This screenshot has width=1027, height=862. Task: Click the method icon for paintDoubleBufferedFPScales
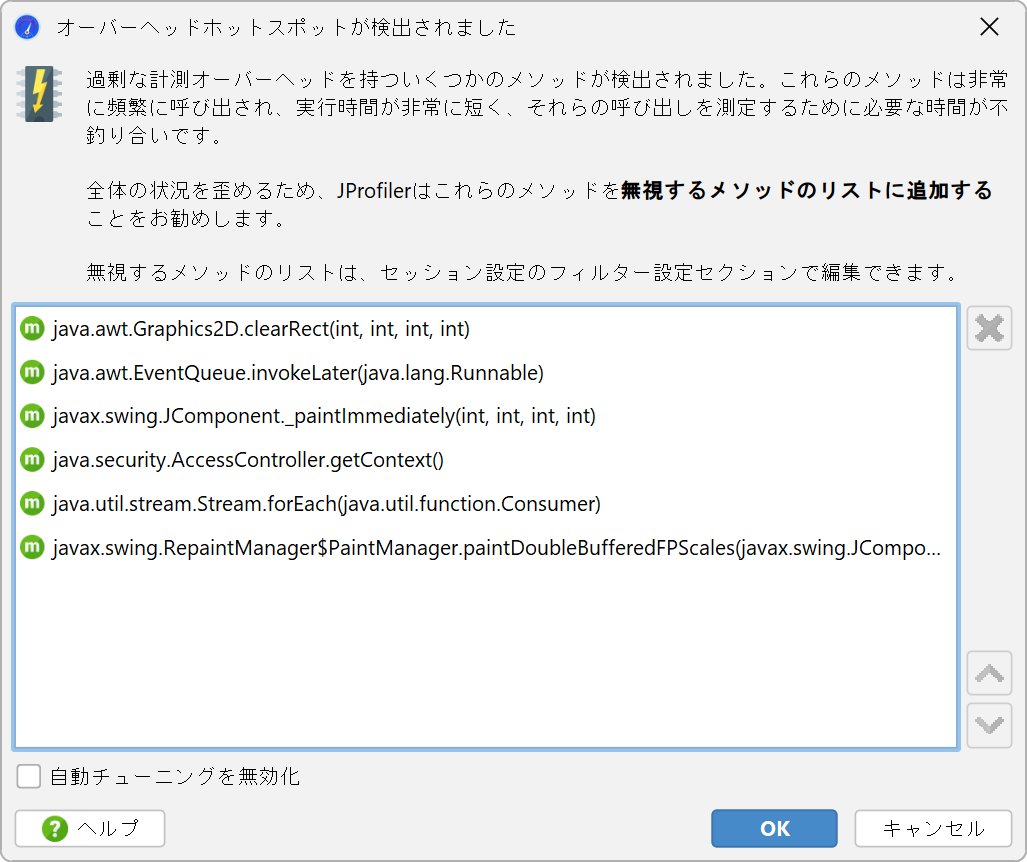pos(32,547)
